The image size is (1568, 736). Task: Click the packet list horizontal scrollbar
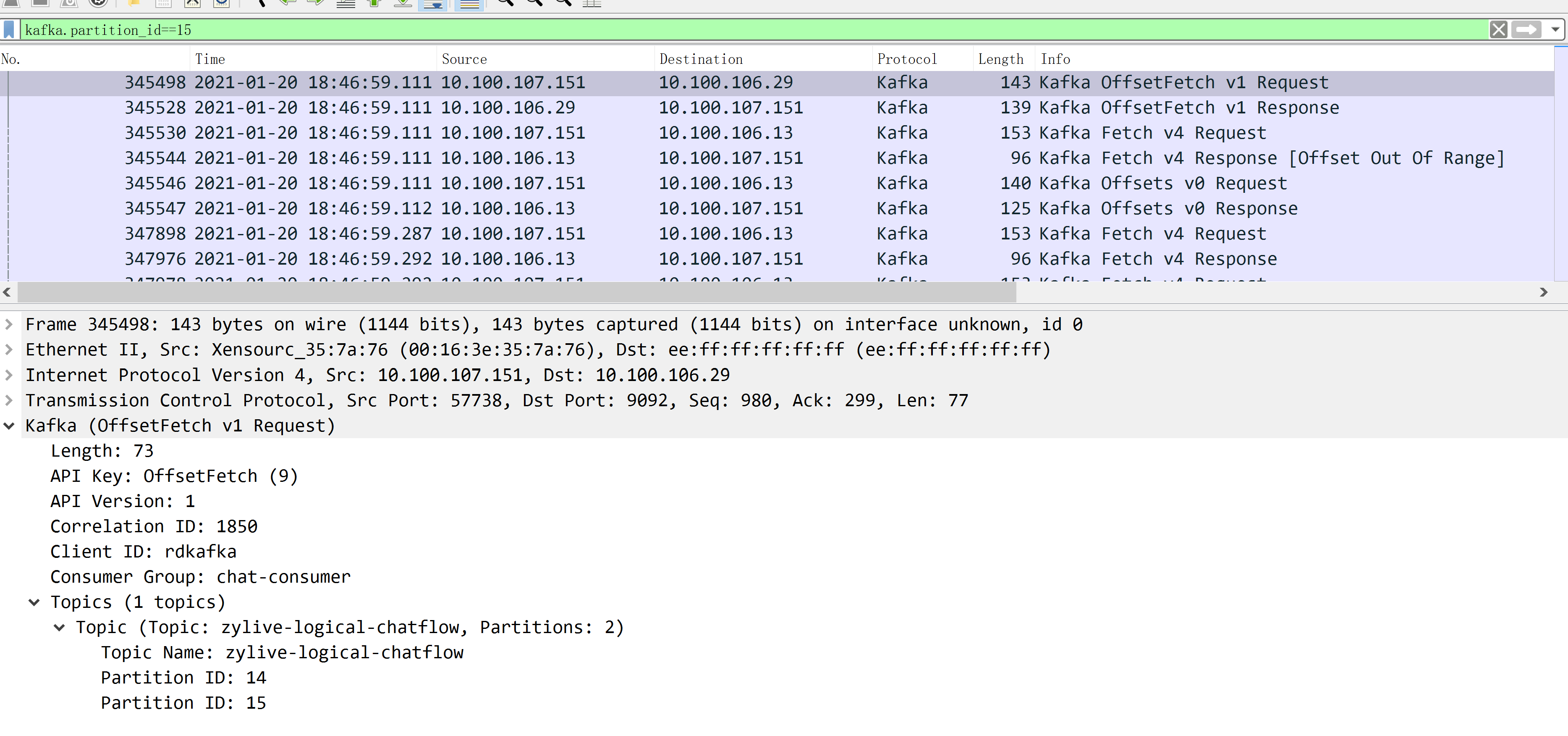[516, 292]
